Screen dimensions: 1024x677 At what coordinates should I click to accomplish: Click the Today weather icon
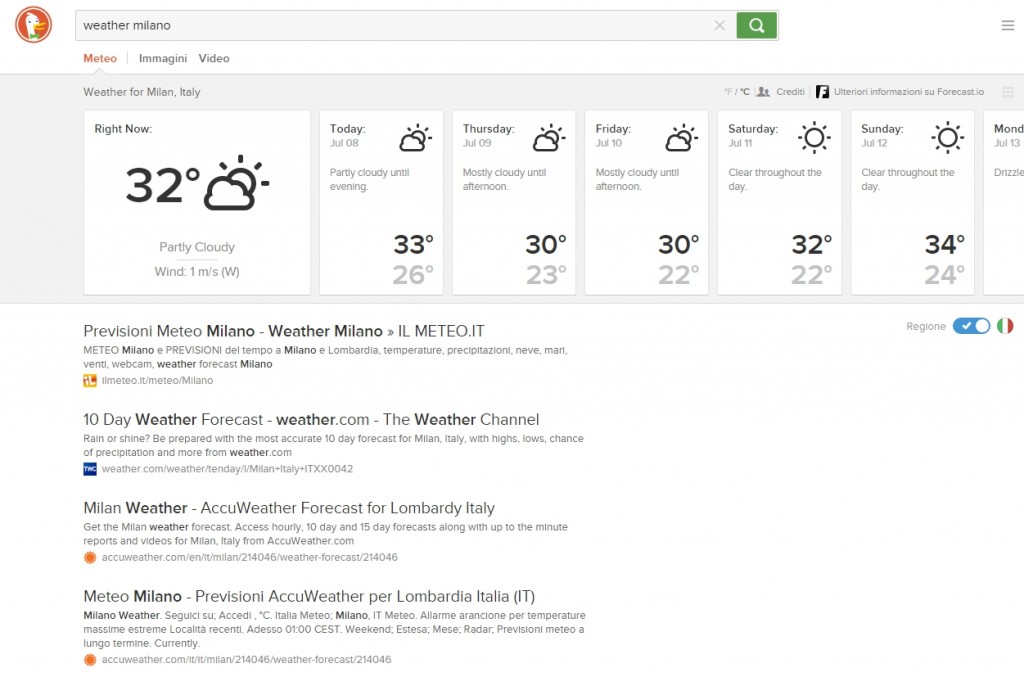coord(415,138)
